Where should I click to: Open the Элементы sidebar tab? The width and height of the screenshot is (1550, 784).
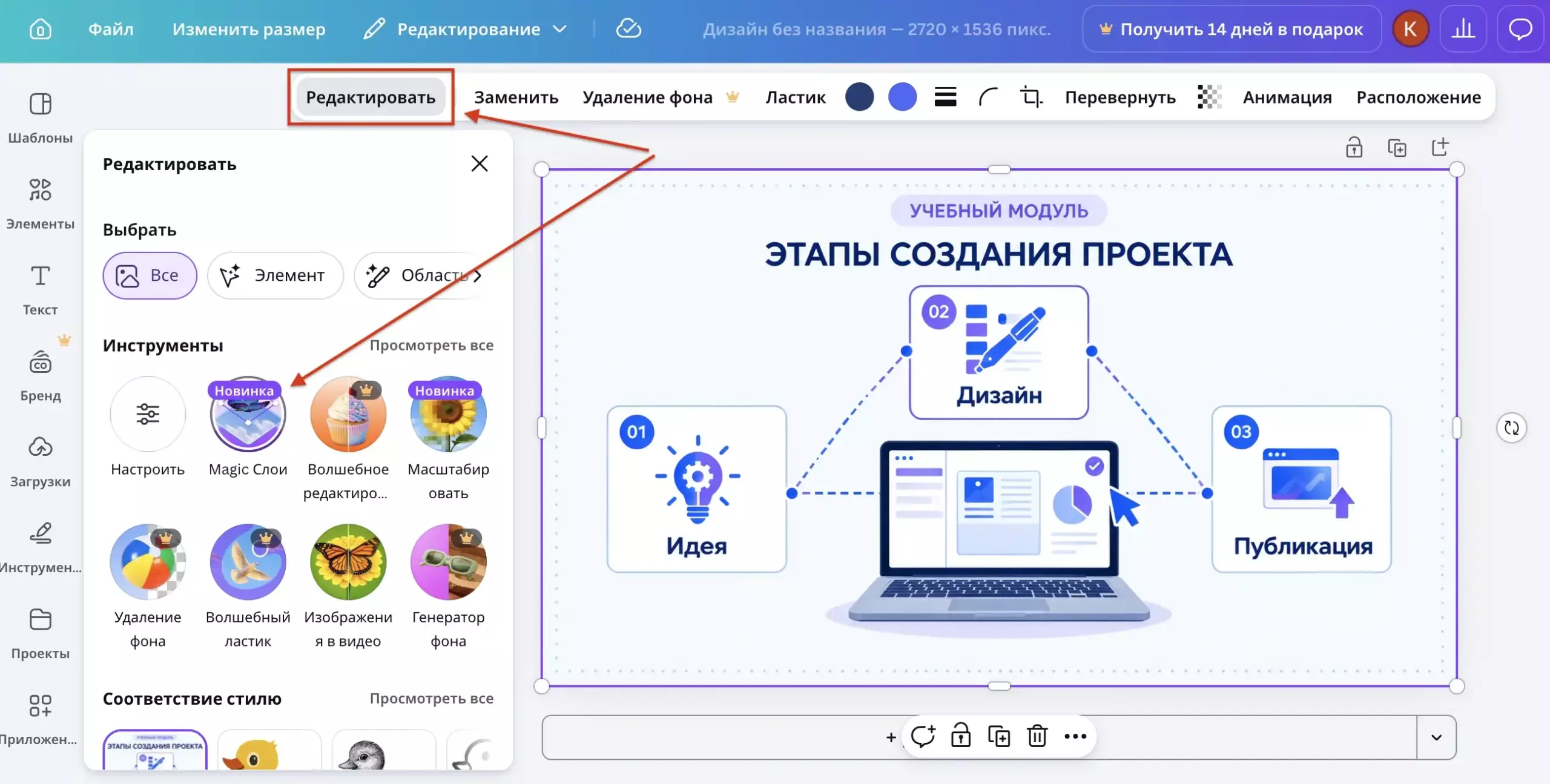click(40, 204)
